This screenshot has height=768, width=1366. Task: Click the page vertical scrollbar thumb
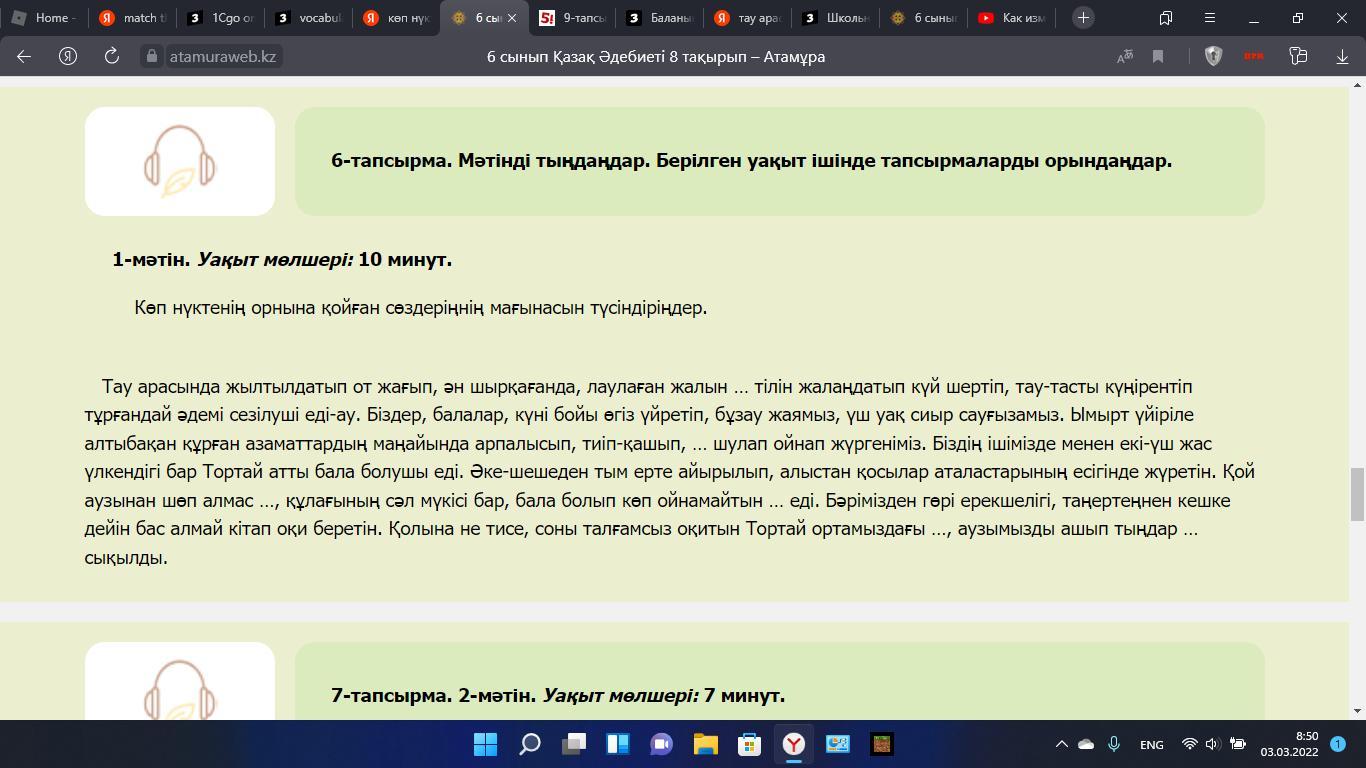(x=1358, y=494)
